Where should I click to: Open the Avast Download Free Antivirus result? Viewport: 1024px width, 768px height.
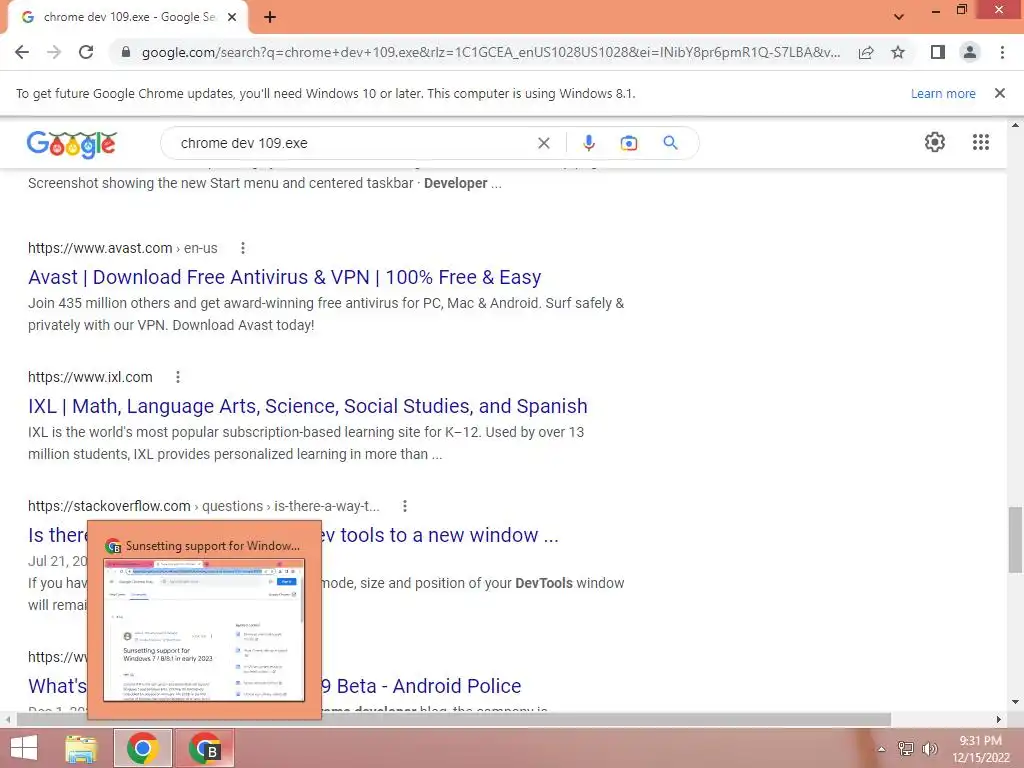(284, 277)
